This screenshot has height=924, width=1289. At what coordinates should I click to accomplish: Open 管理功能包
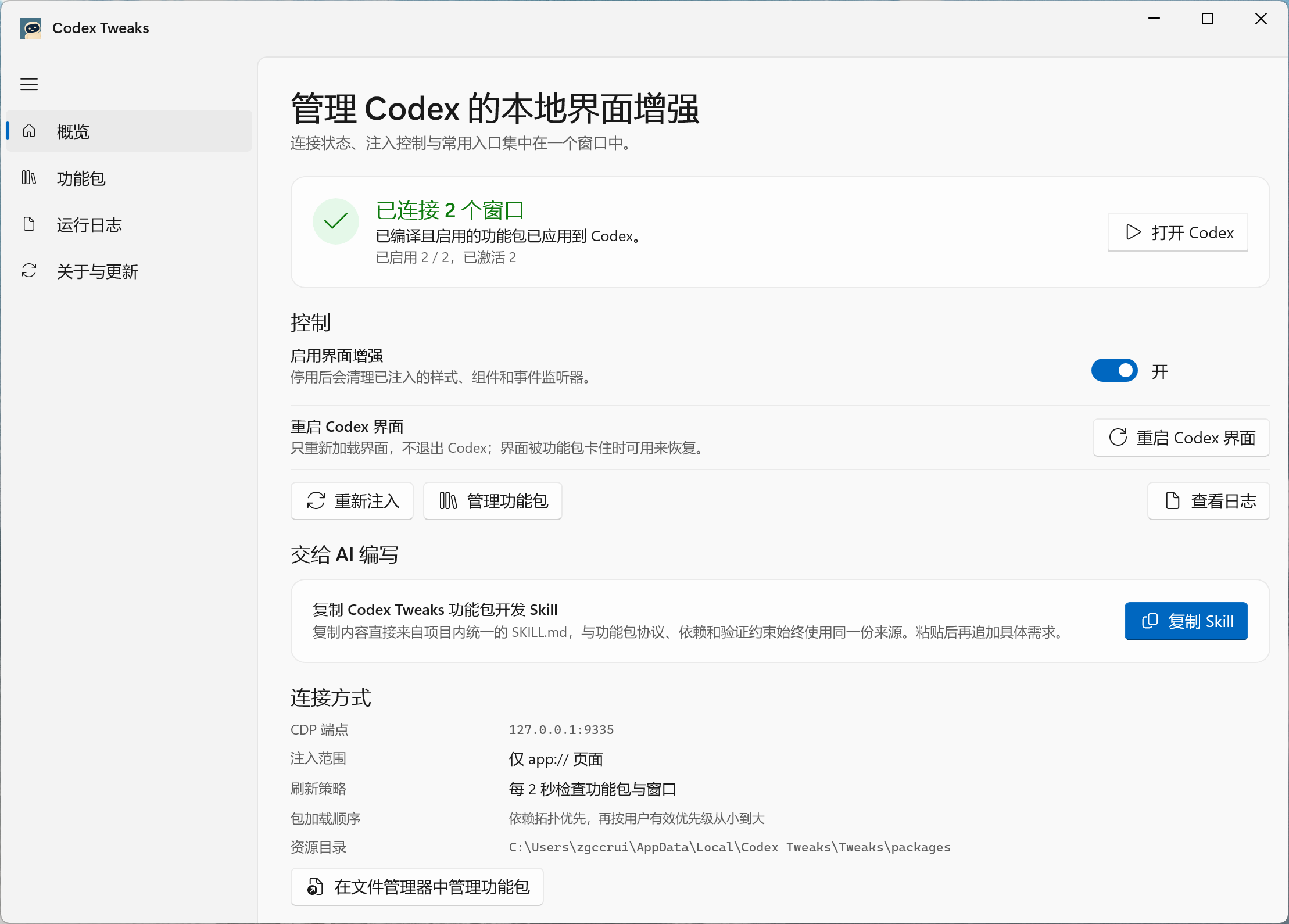point(493,501)
